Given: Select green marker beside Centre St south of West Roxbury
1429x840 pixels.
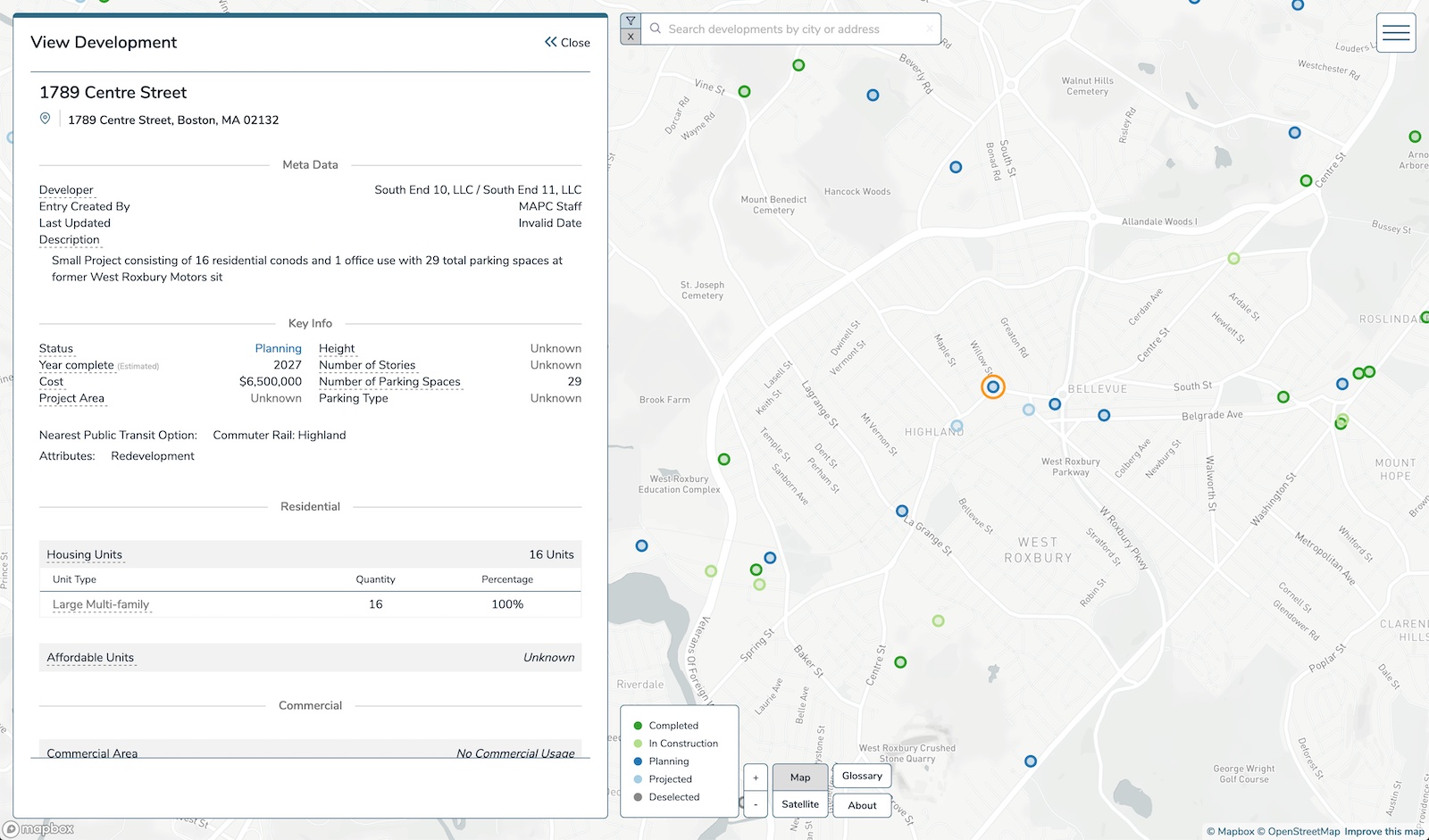Looking at the screenshot, I should click(900, 662).
